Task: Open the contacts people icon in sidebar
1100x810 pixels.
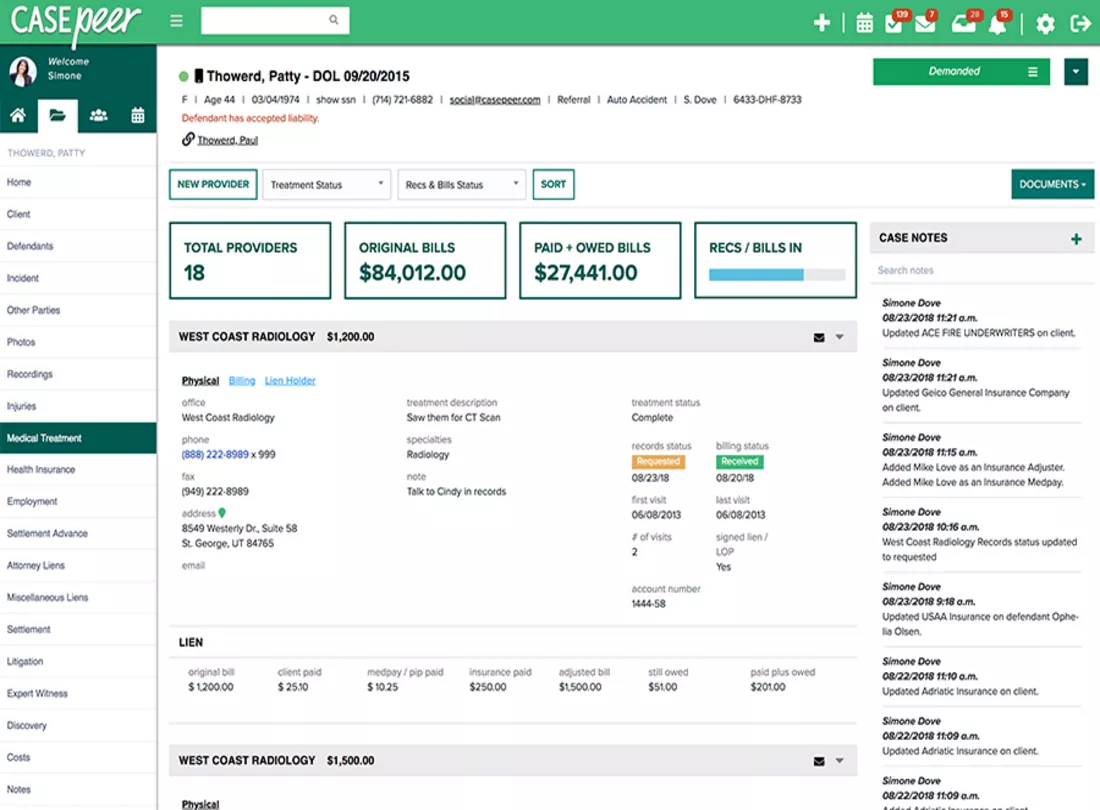Action: point(98,115)
